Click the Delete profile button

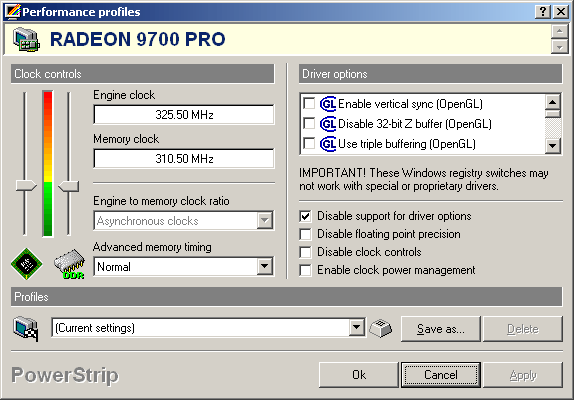coord(523,329)
